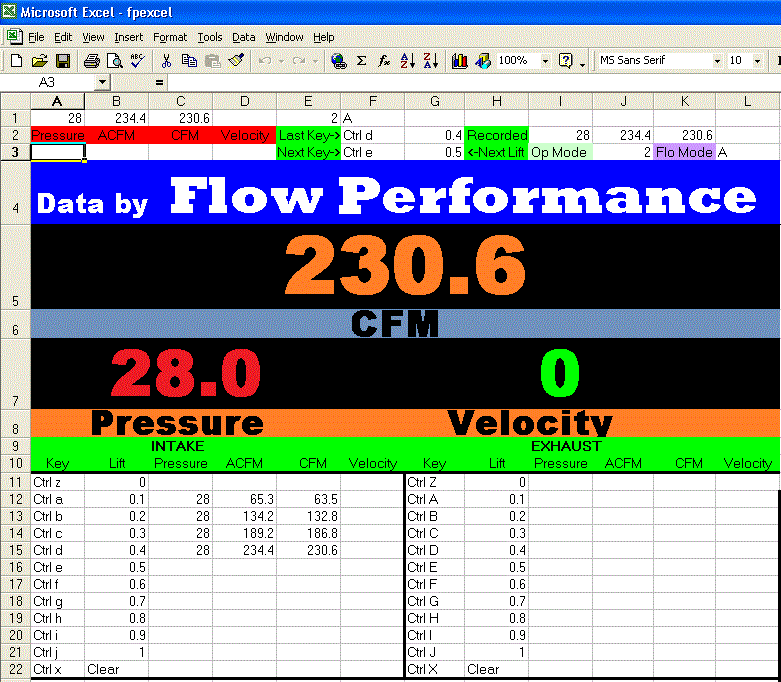
Task: Select column A header
Action: pos(57,102)
